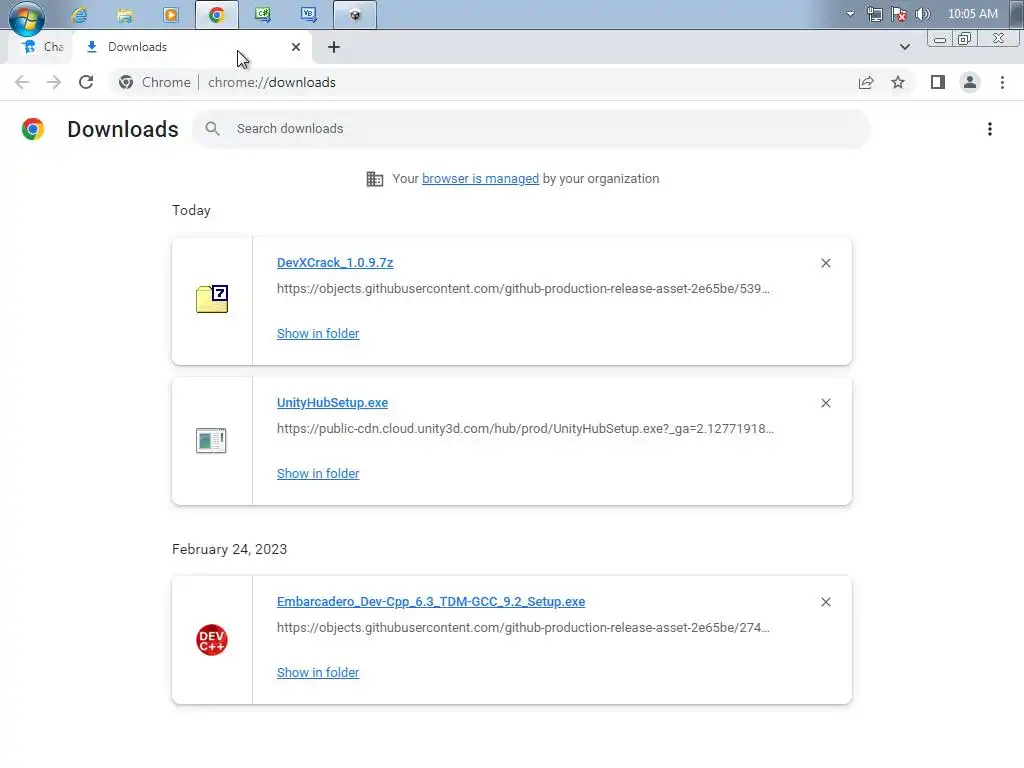Reload the downloads page
Viewport: 1024px width, 768px height.
[86, 82]
